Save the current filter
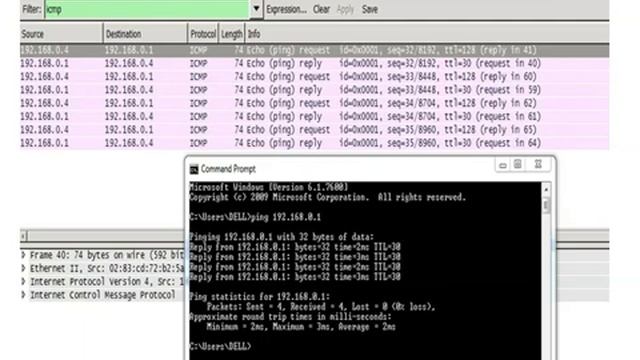The height and width of the screenshot is (360, 640). click(x=370, y=9)
